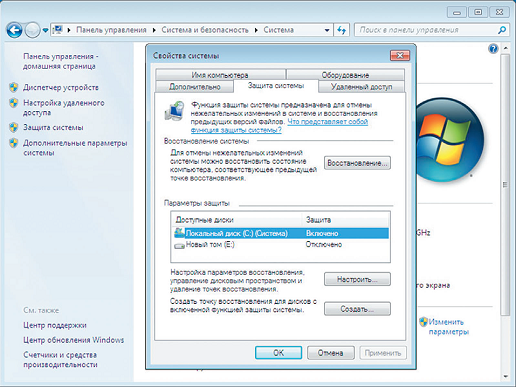Screen dimensions: 516x387
Task: Switch to 'Дополнительно' tab
Action: 195,87
